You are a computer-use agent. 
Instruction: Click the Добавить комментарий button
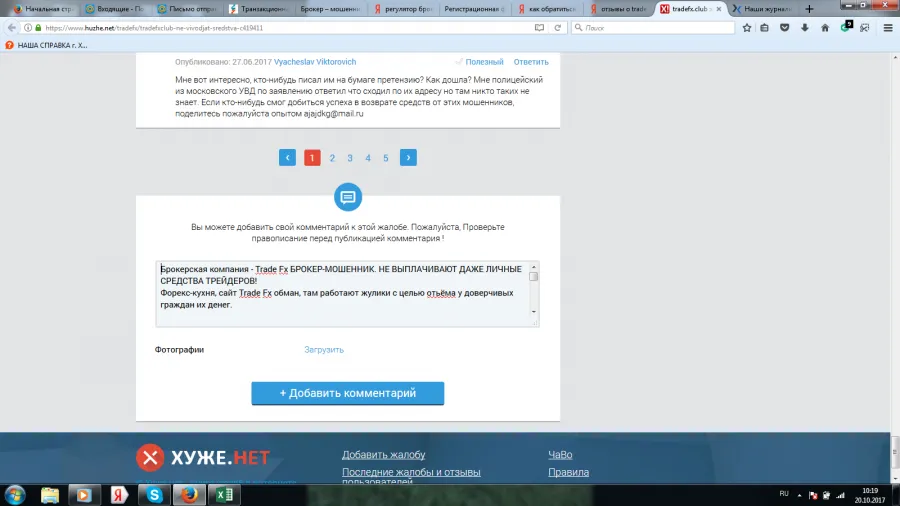coord(348,393)
